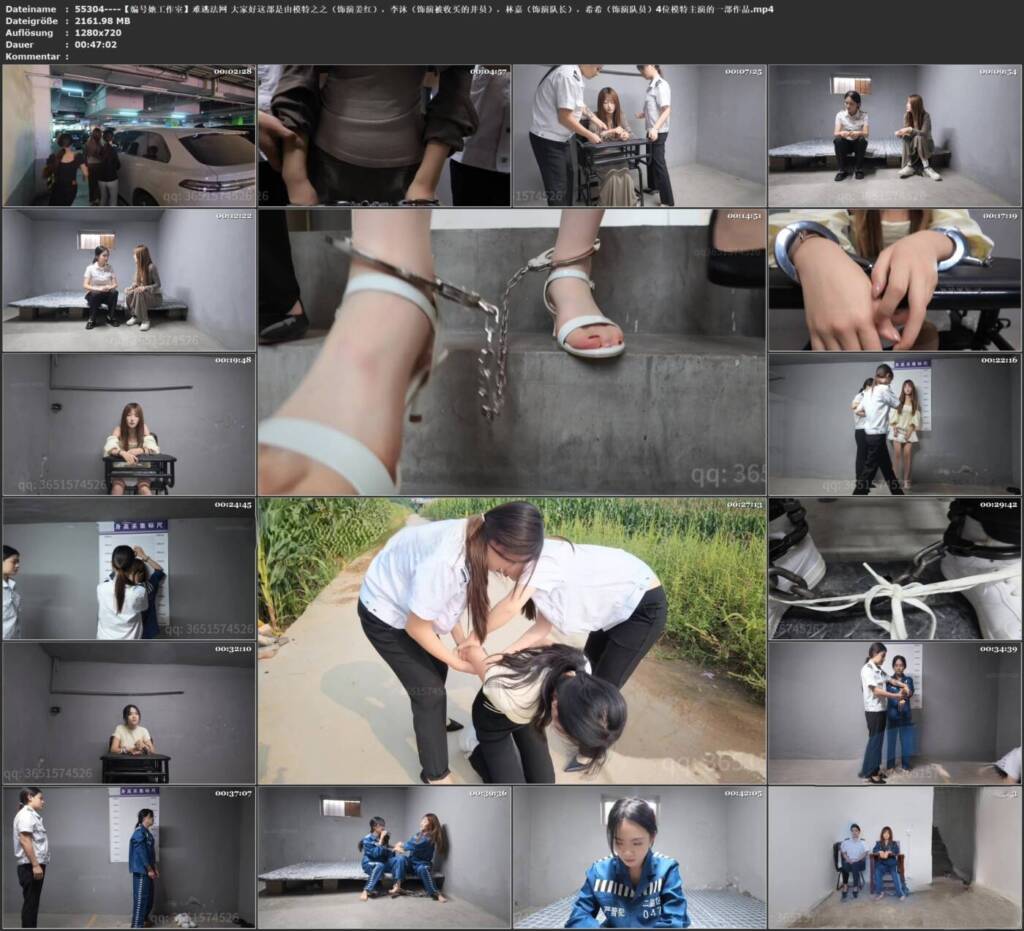Select the resolution value 1280x720
The image size is (1024, 931).
98,33
